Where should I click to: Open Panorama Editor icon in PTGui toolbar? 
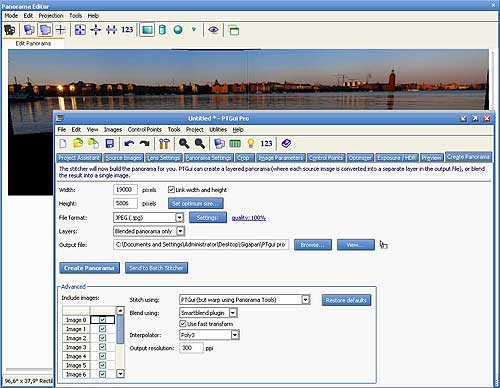pyautogui.click(x=219, y=144)
